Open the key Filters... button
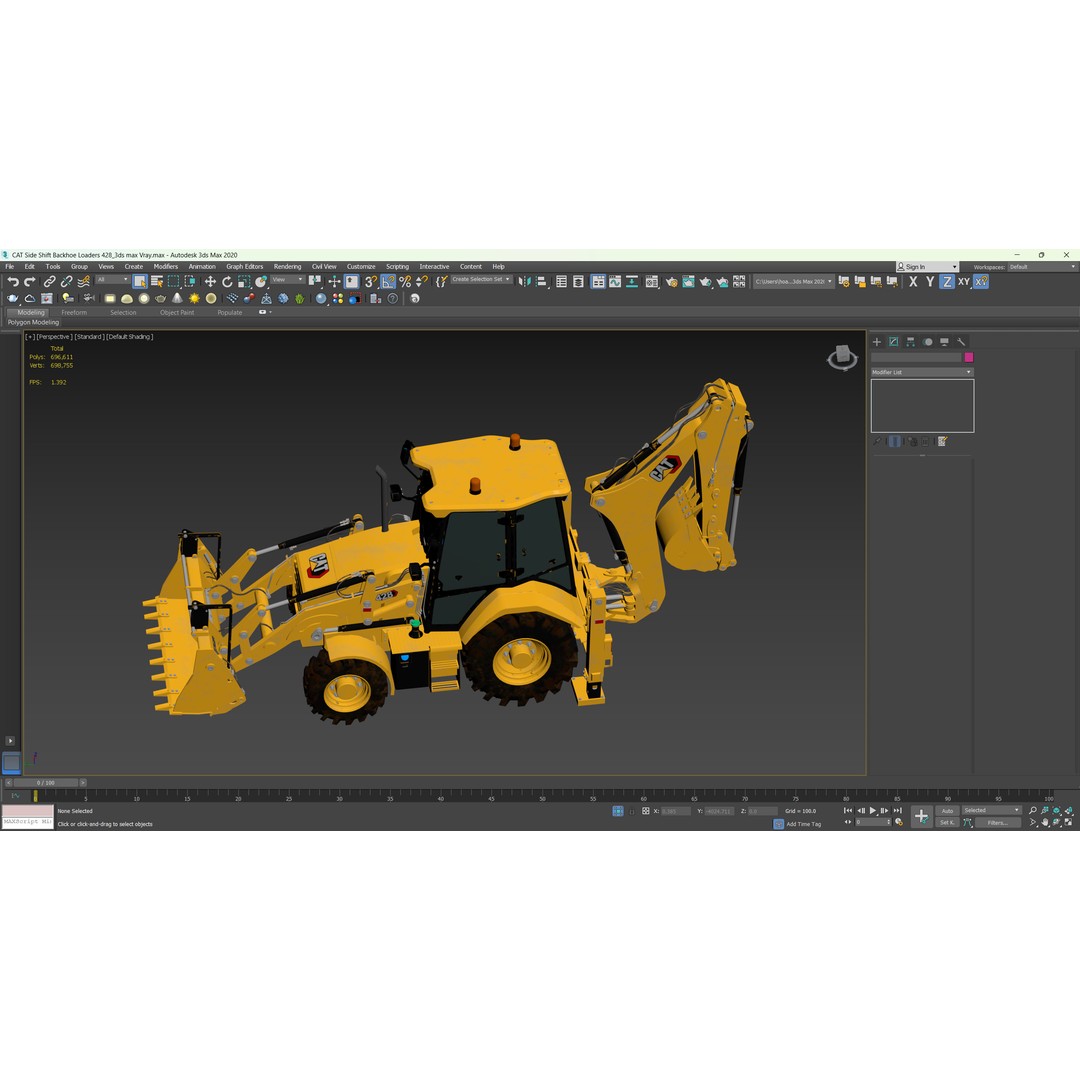 click(998, 822)
